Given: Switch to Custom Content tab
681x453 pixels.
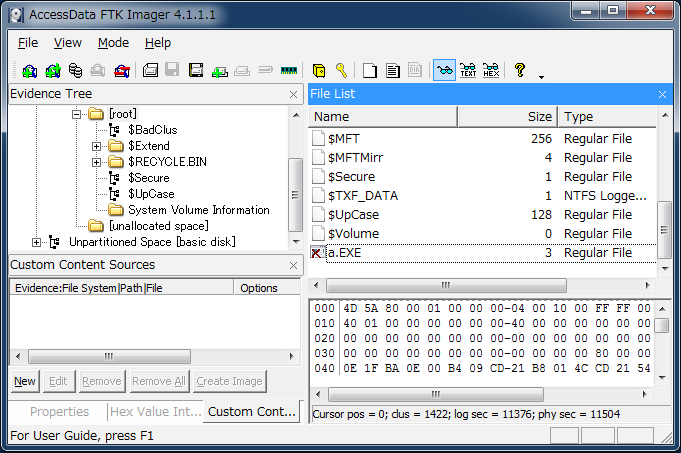Looking at the screenshot, I should (x=252, y=412).
